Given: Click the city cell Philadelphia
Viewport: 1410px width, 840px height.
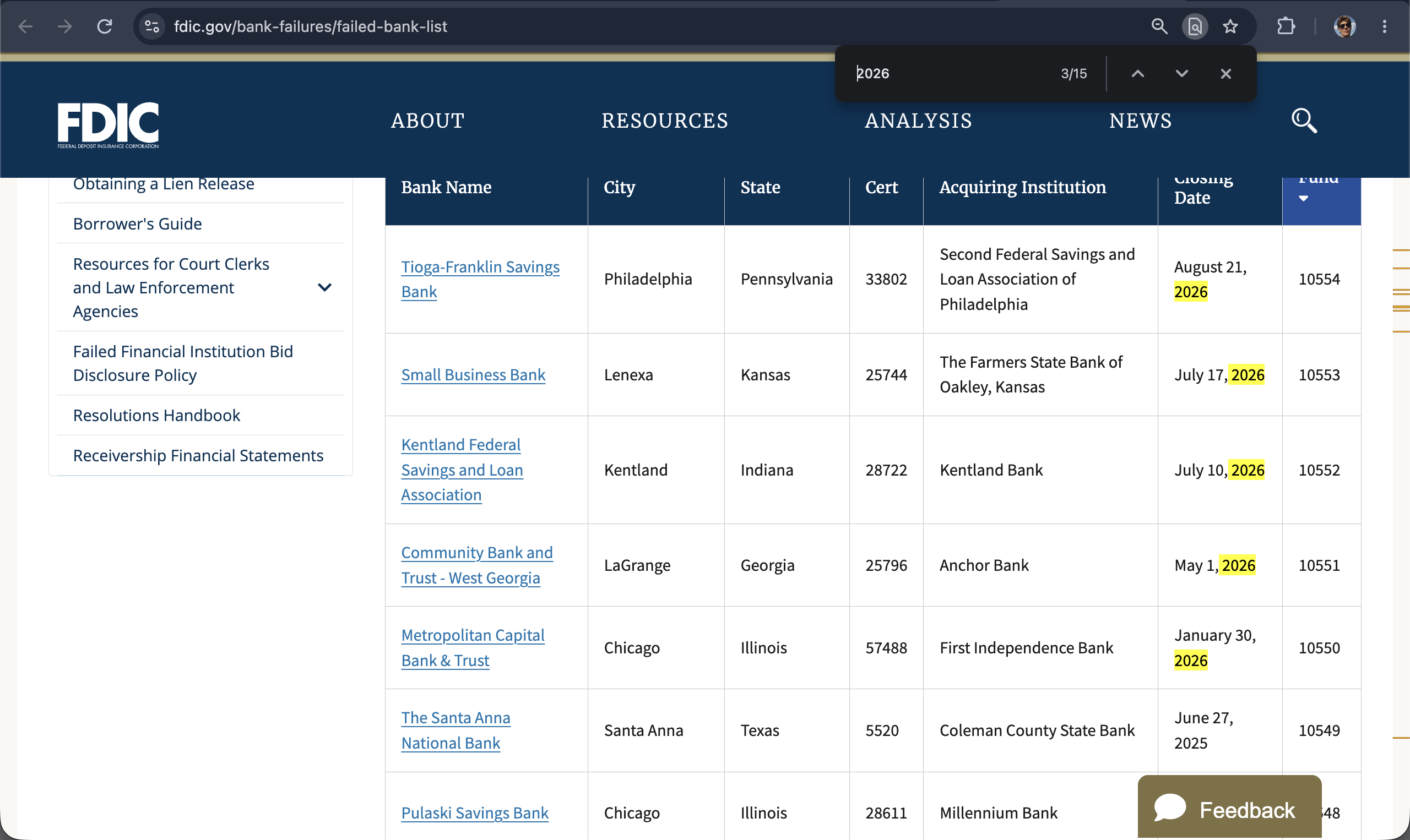Looking at the screenshot, I should pyautogui.click(x=648, y=279).
